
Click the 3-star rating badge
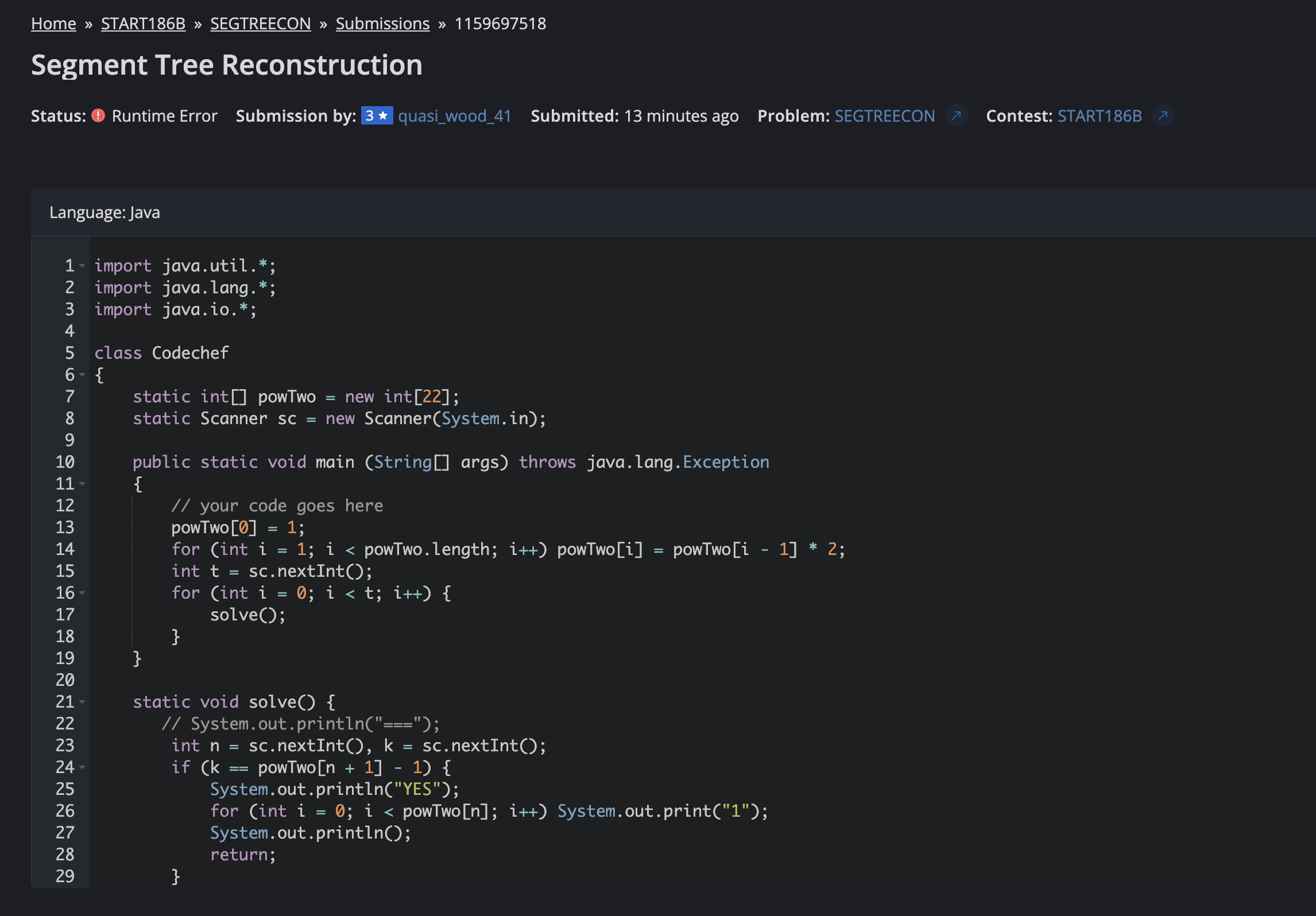(377, 116)
